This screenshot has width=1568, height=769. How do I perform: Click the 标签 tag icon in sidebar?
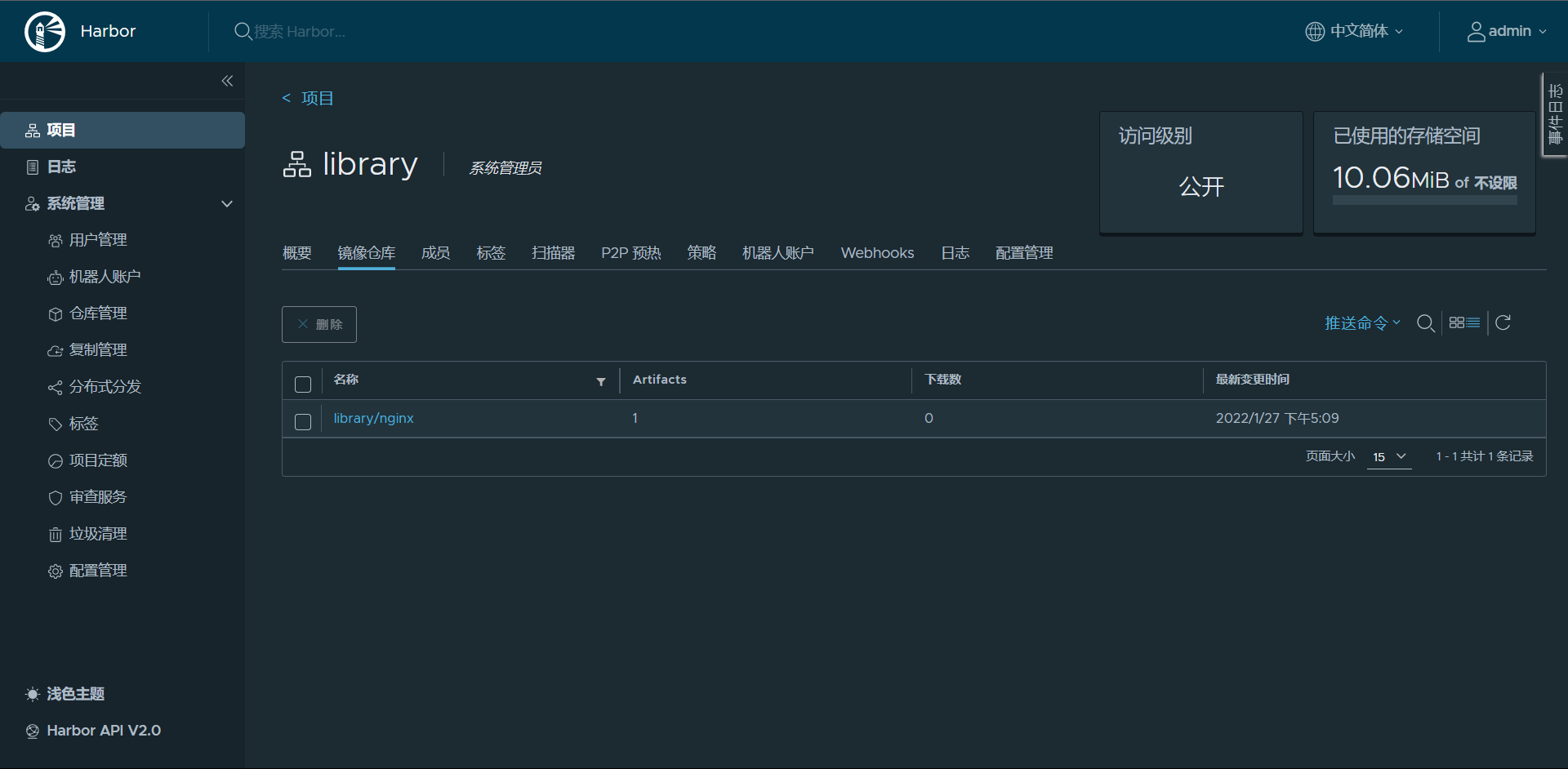56,425
